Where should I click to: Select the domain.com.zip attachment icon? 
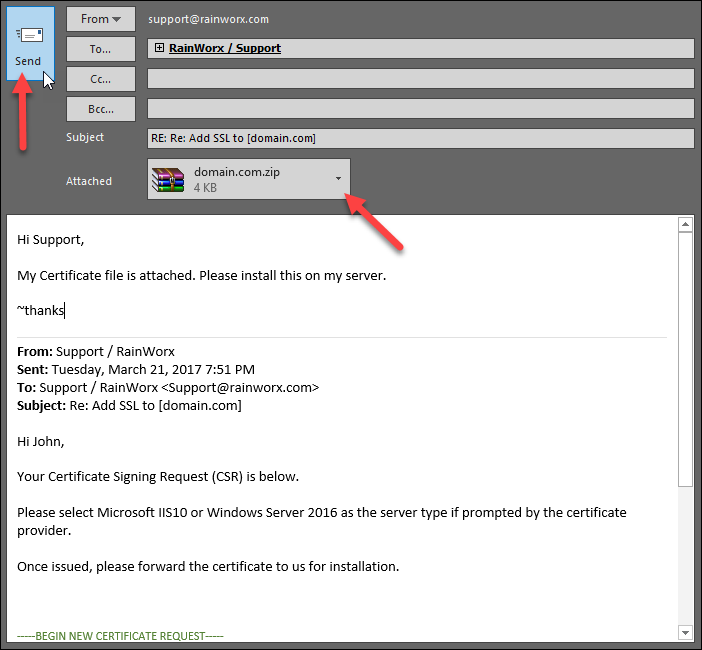(168, 180)
